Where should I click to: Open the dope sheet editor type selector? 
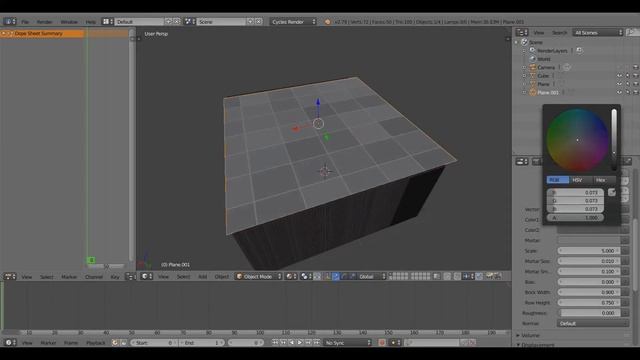(10, 276)
